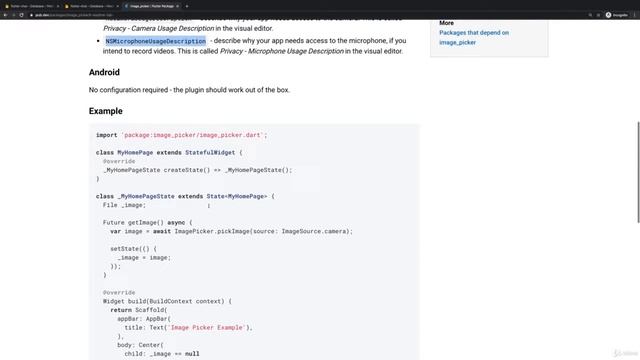This screenshot has height=360, width=640.
Task: Click the lock icon in the address bar
Action: [x=31, y=15]
